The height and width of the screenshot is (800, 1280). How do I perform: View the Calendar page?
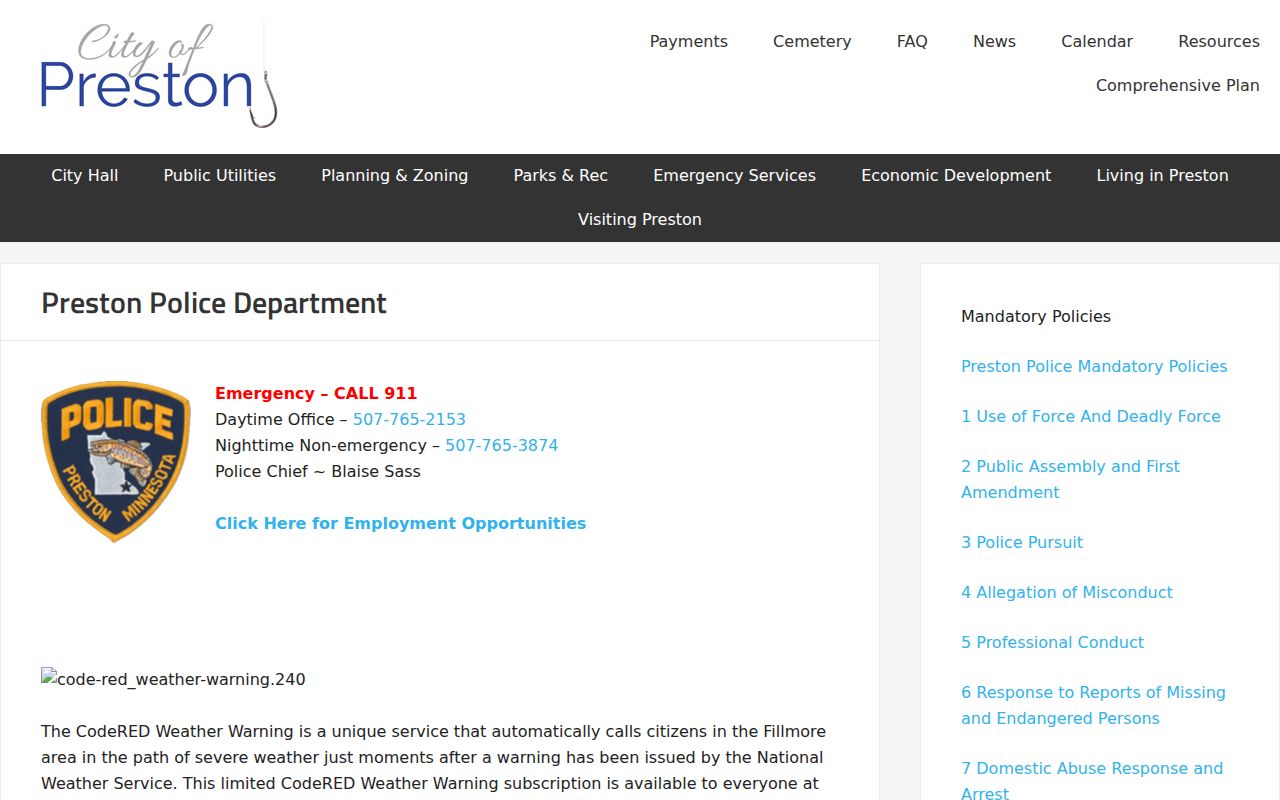click(x=1097, y=41)
